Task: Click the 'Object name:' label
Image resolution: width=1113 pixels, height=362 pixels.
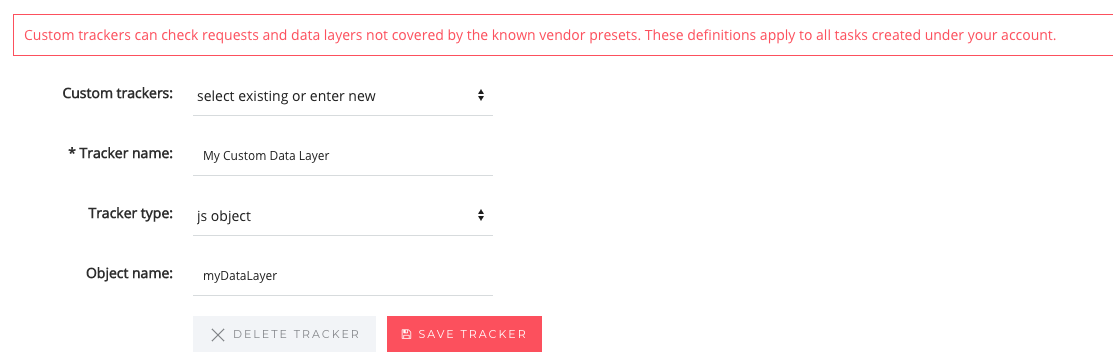Action: [x=130, y=273]
